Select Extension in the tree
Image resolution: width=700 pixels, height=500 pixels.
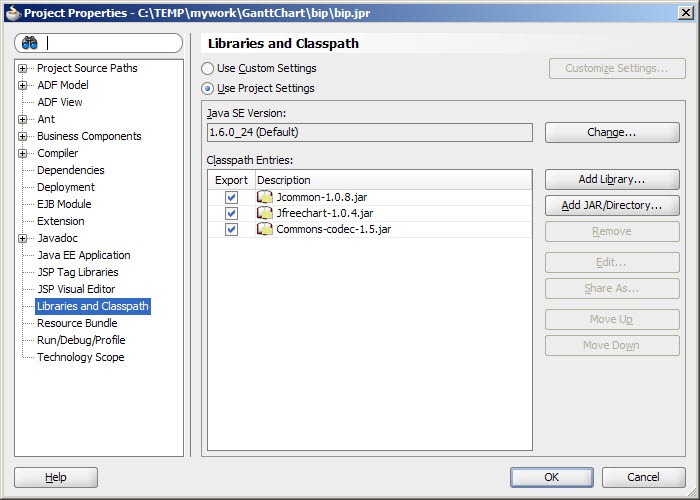coord(61,221)
